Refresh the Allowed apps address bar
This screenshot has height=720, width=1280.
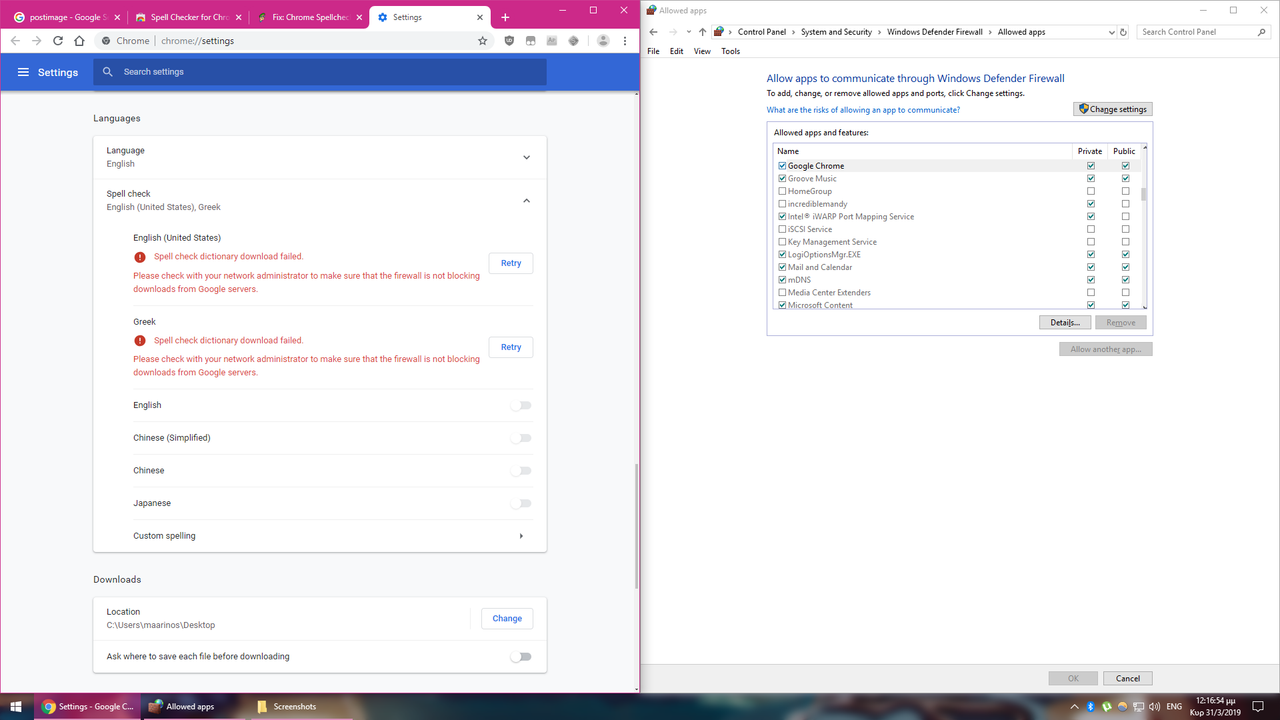pyautogui.click(x=1124, y=32)
